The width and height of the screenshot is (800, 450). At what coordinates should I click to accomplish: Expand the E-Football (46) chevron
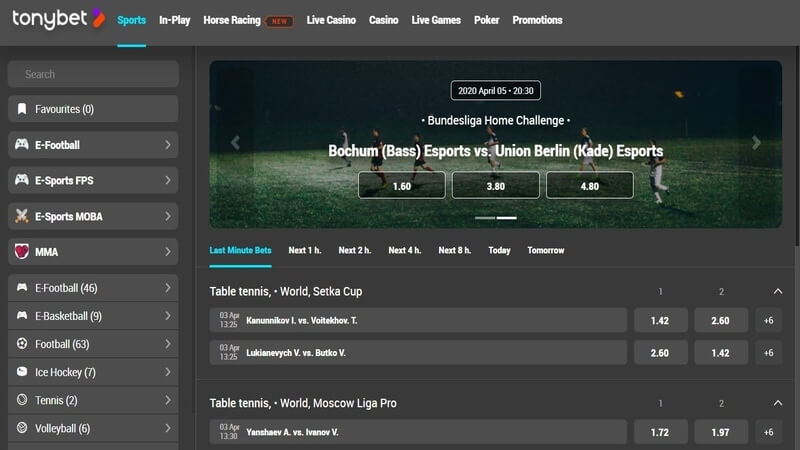tap(168, 288)
